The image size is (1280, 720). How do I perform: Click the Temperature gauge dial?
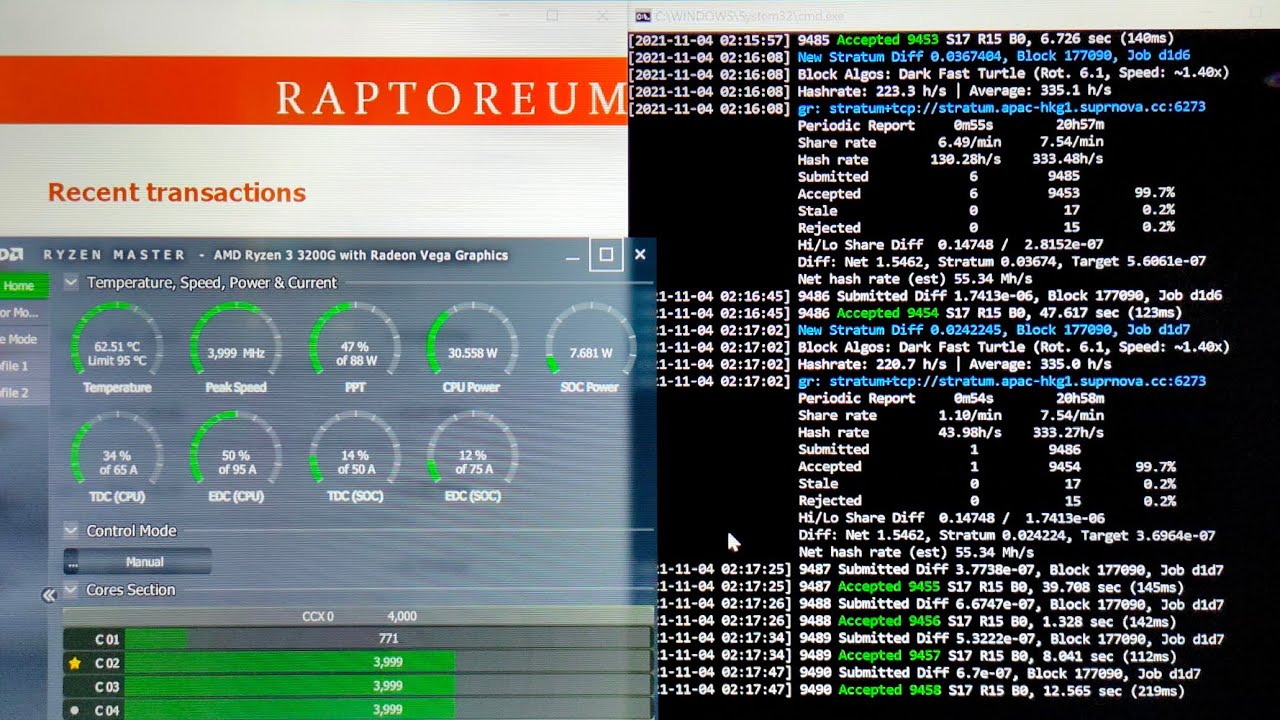(117, 346)
